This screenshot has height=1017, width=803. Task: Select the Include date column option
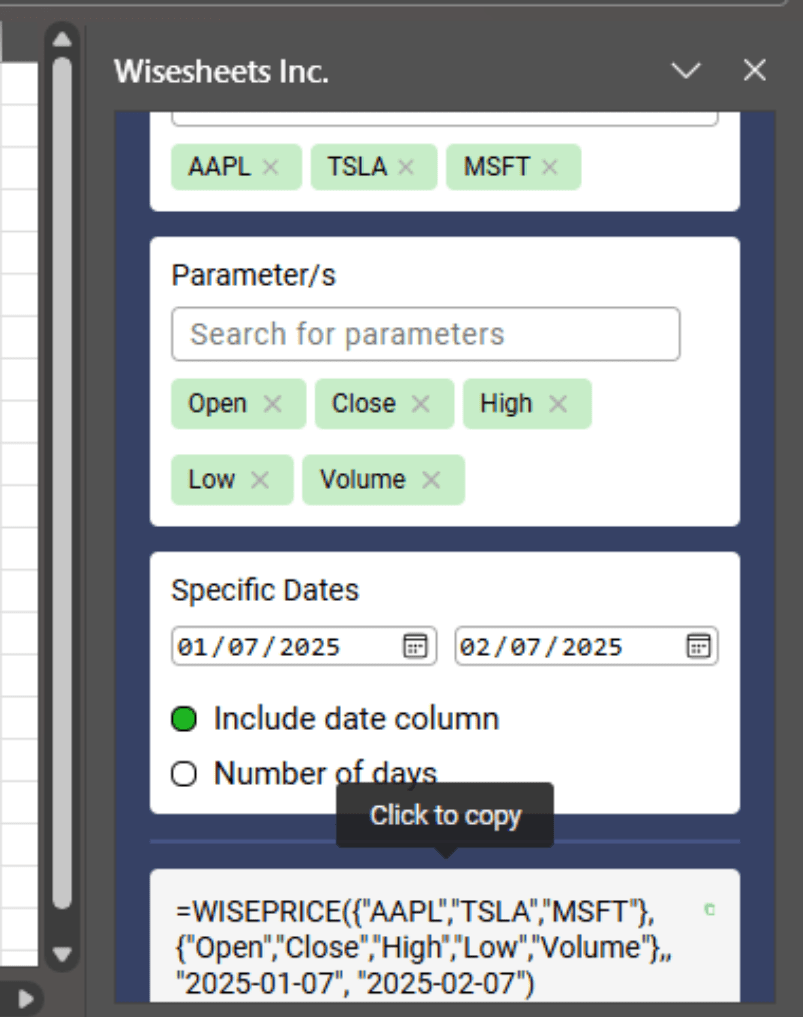click(186, 718)
